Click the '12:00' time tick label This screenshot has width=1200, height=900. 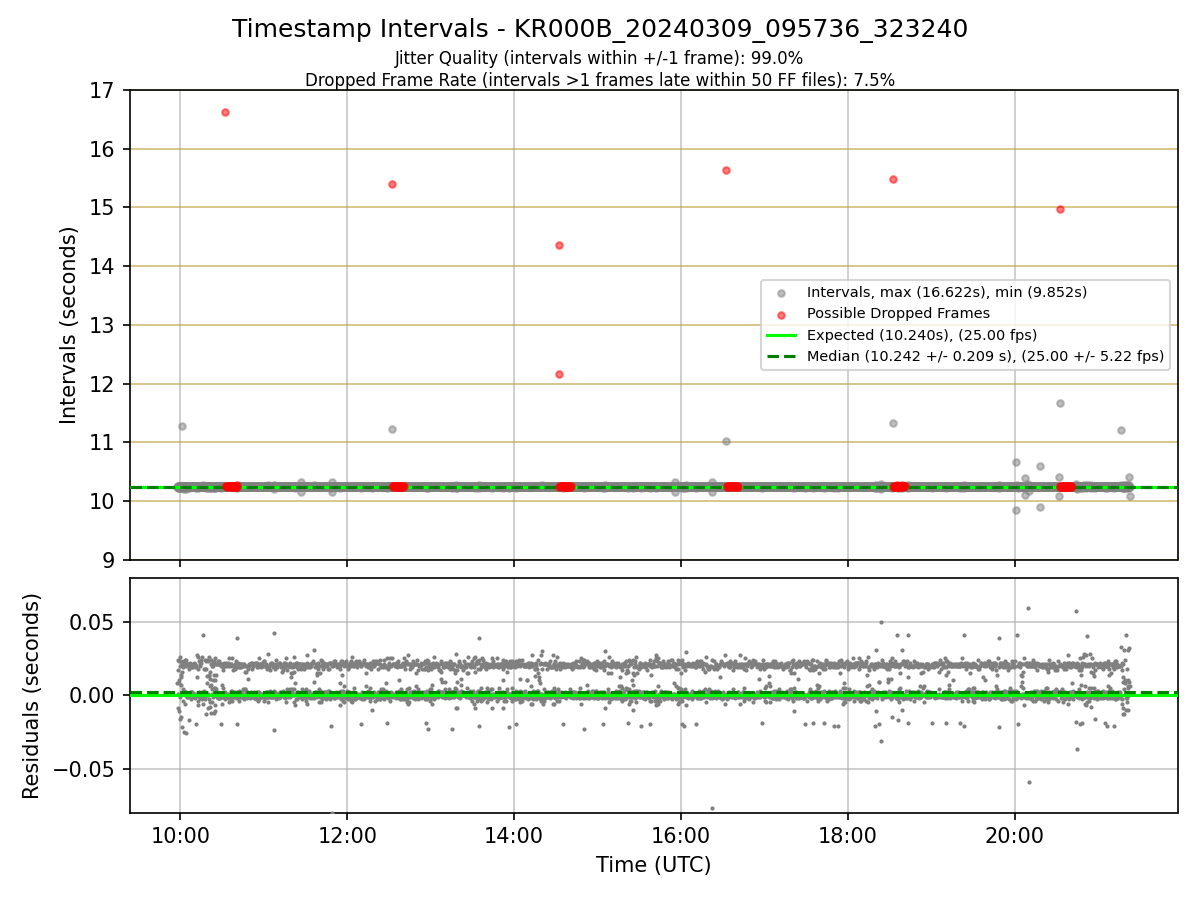click(347, 836)
